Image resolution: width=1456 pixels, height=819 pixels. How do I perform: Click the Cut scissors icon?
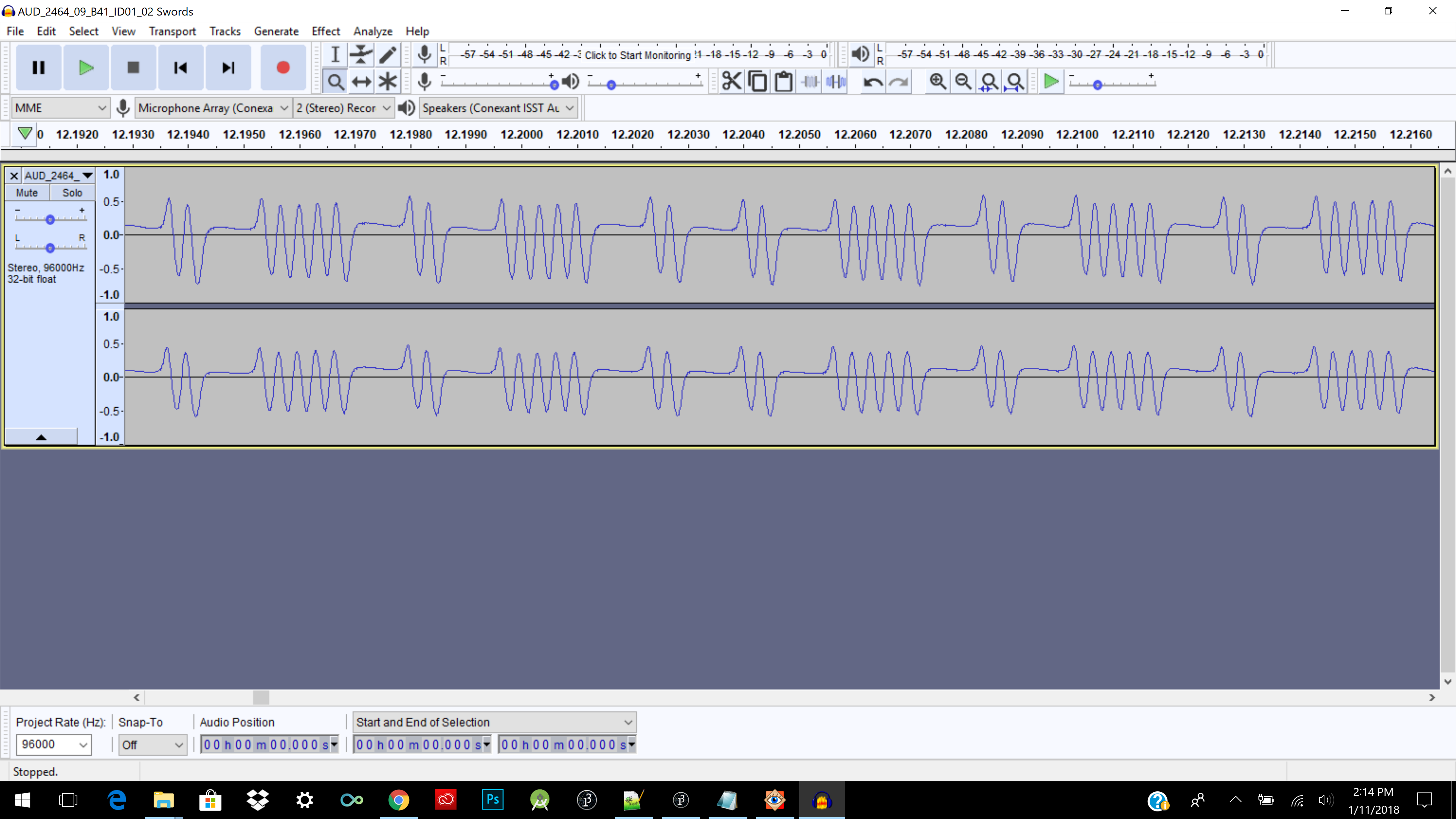point(731,82)
